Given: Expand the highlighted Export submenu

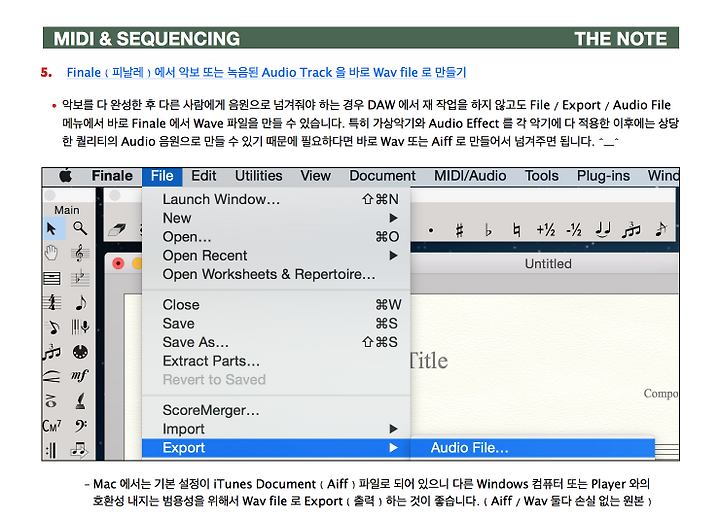Looking at the screenshot, I should [276, 448].
